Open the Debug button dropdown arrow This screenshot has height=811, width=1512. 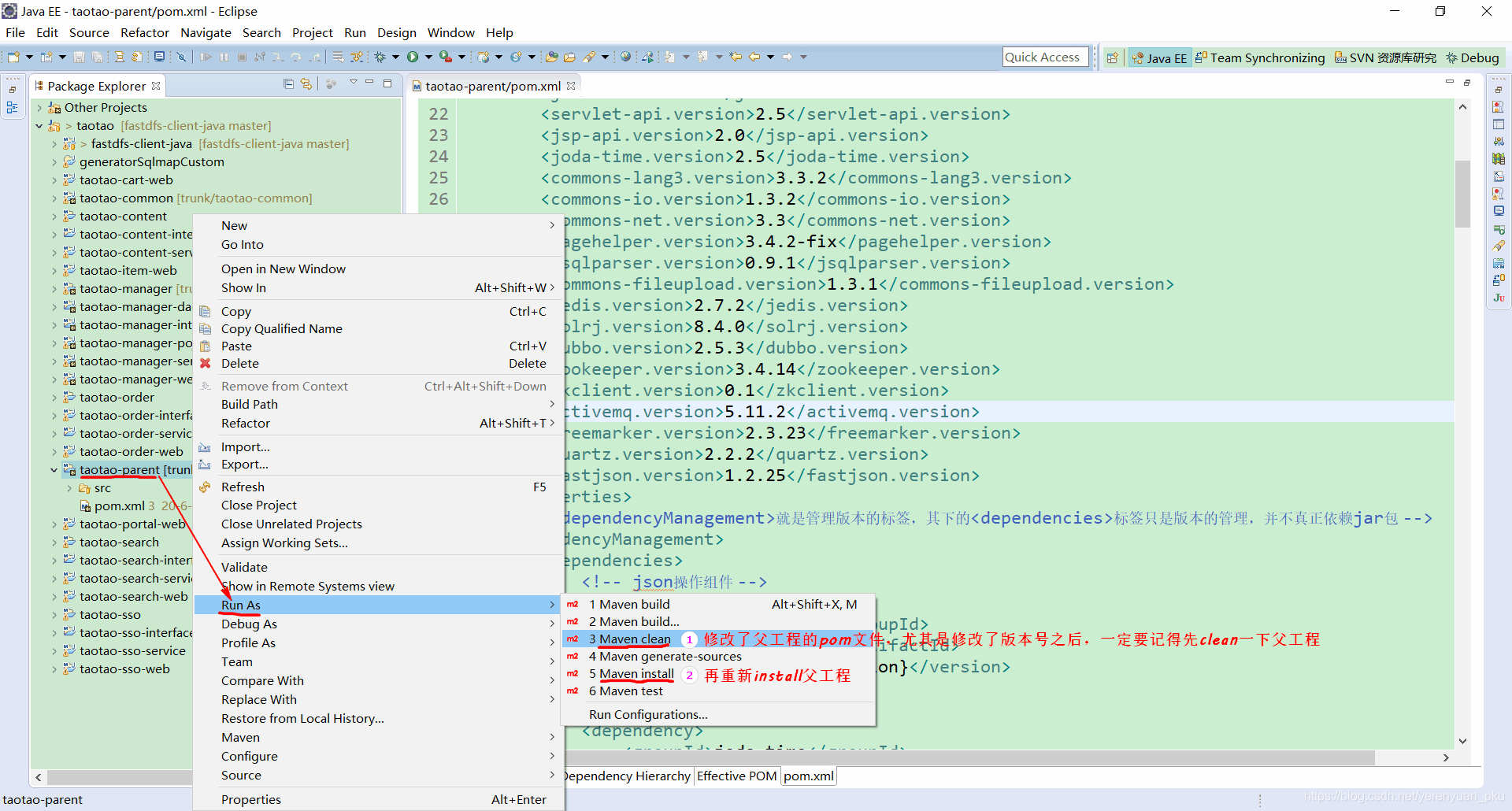pyautogui.click(x=395, y=57)
